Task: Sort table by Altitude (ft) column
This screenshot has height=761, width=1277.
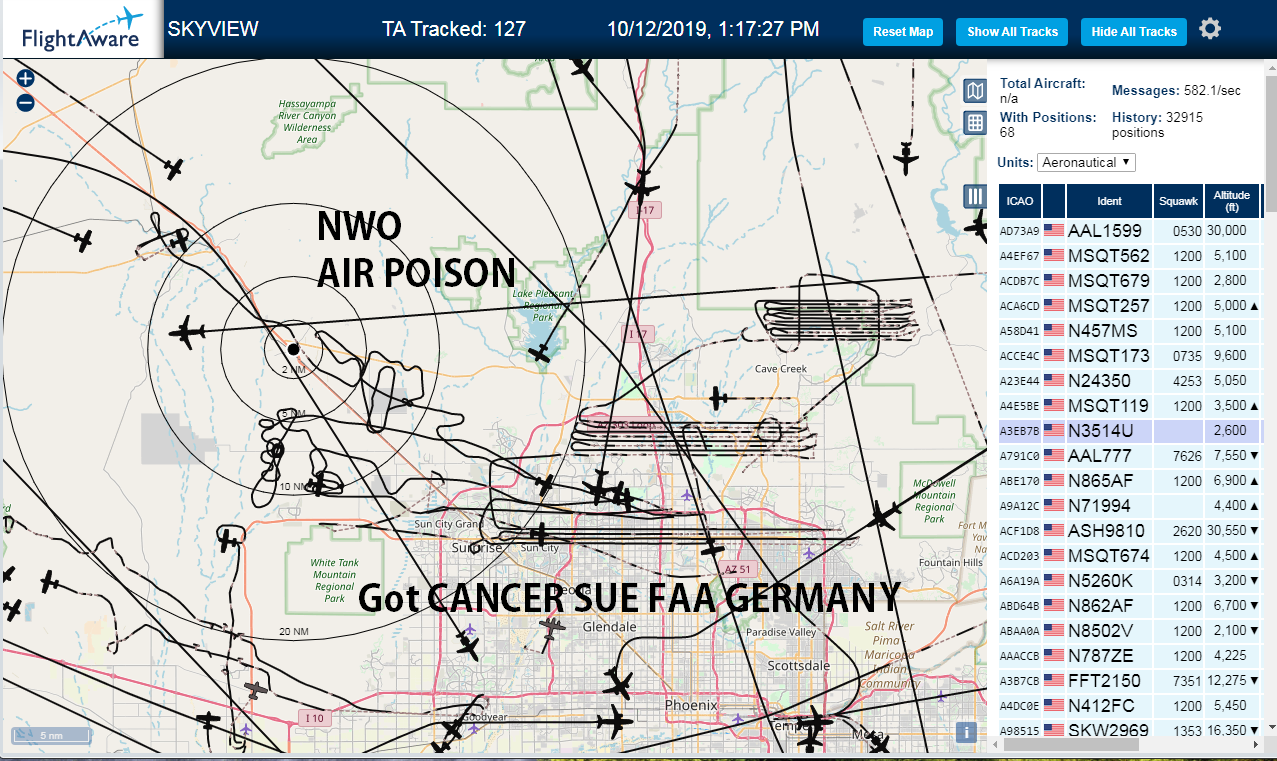Action: pos(1232,201)
